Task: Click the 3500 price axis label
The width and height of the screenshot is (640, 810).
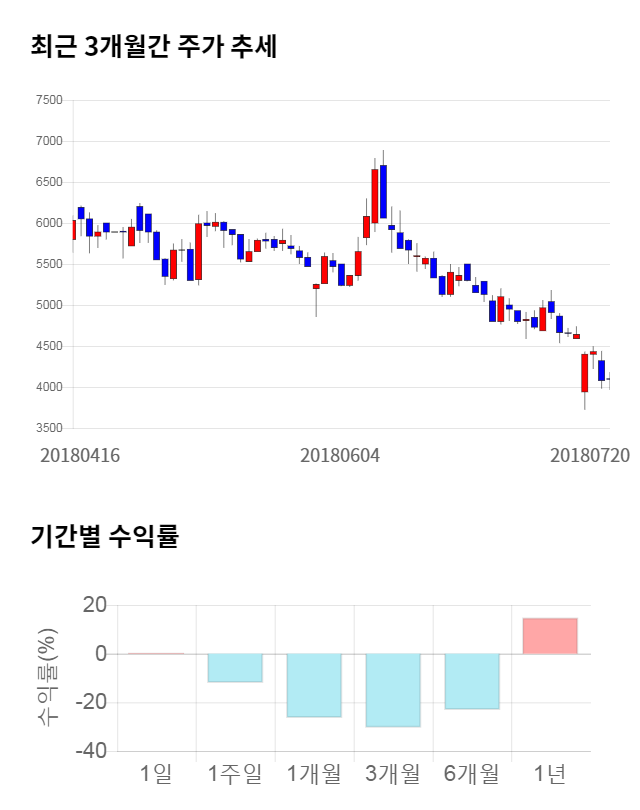Action: [48, 428]
